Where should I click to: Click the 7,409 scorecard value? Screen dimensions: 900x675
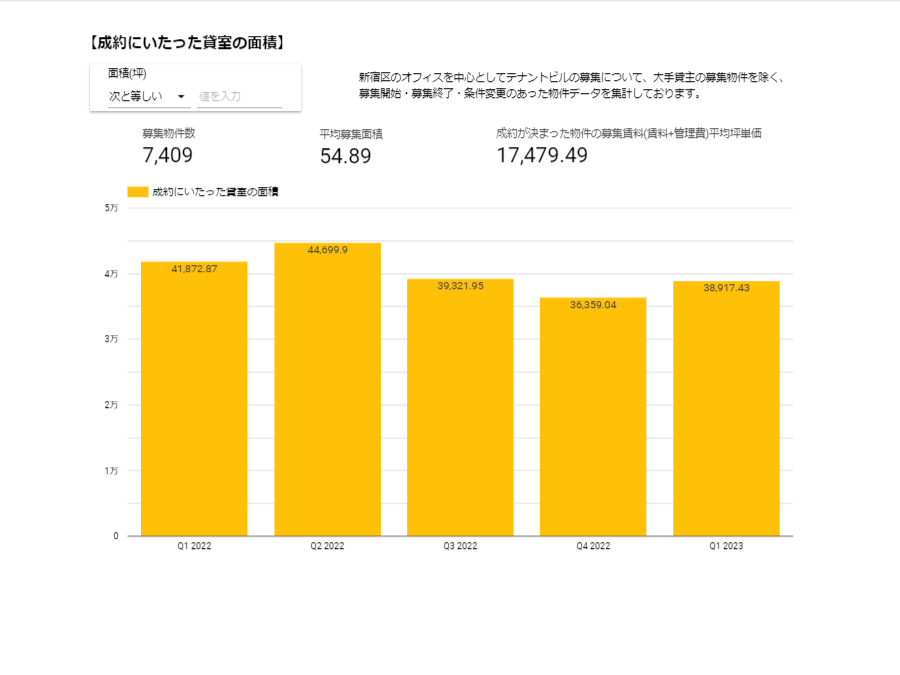[x=168, y=155]
